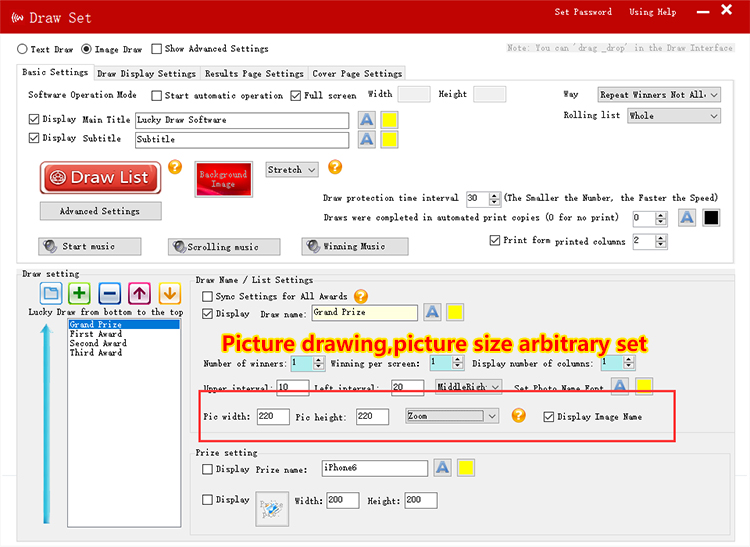Click the blue folder icon in Draw setting
Image resolution: width=750 pixels, height=547 pixels.
pos(51,294)
